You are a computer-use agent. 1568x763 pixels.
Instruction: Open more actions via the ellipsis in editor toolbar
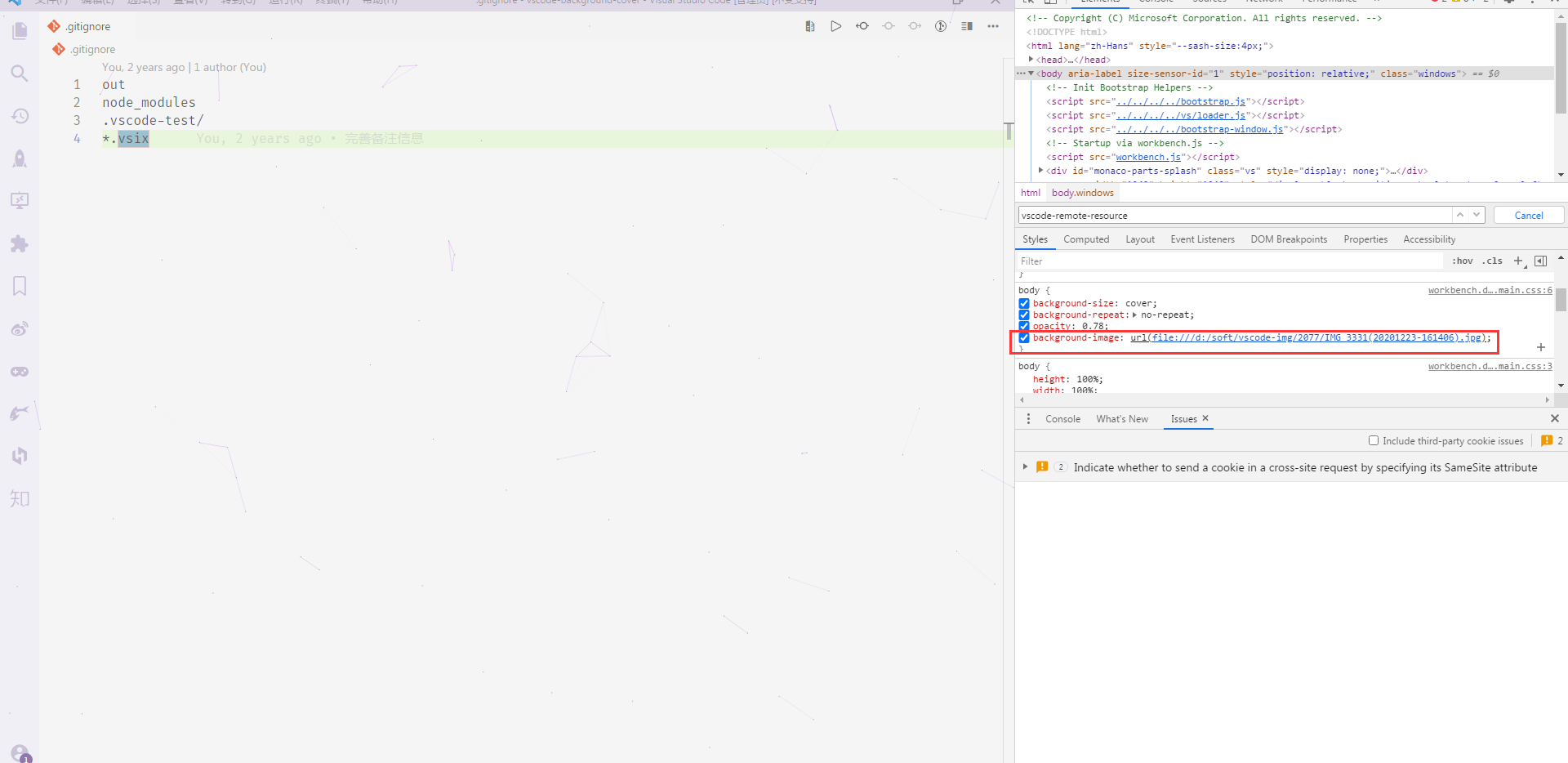coord(992,26)
